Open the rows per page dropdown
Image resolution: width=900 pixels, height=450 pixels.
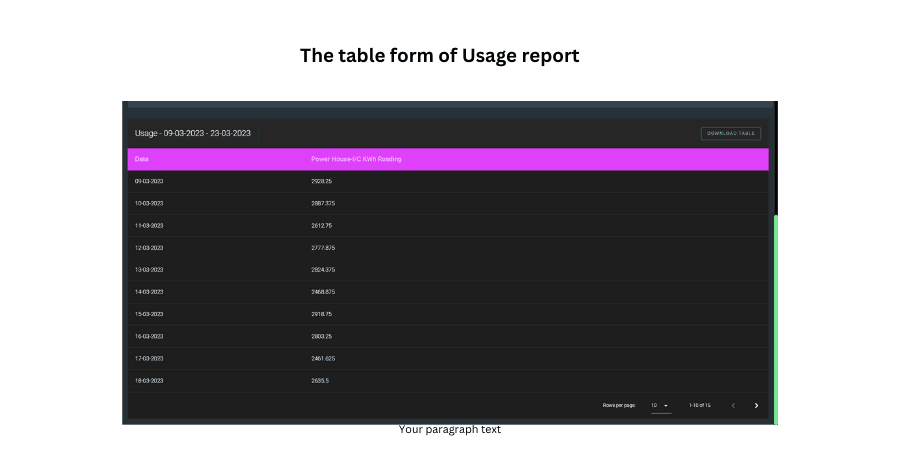click(661, 406)
